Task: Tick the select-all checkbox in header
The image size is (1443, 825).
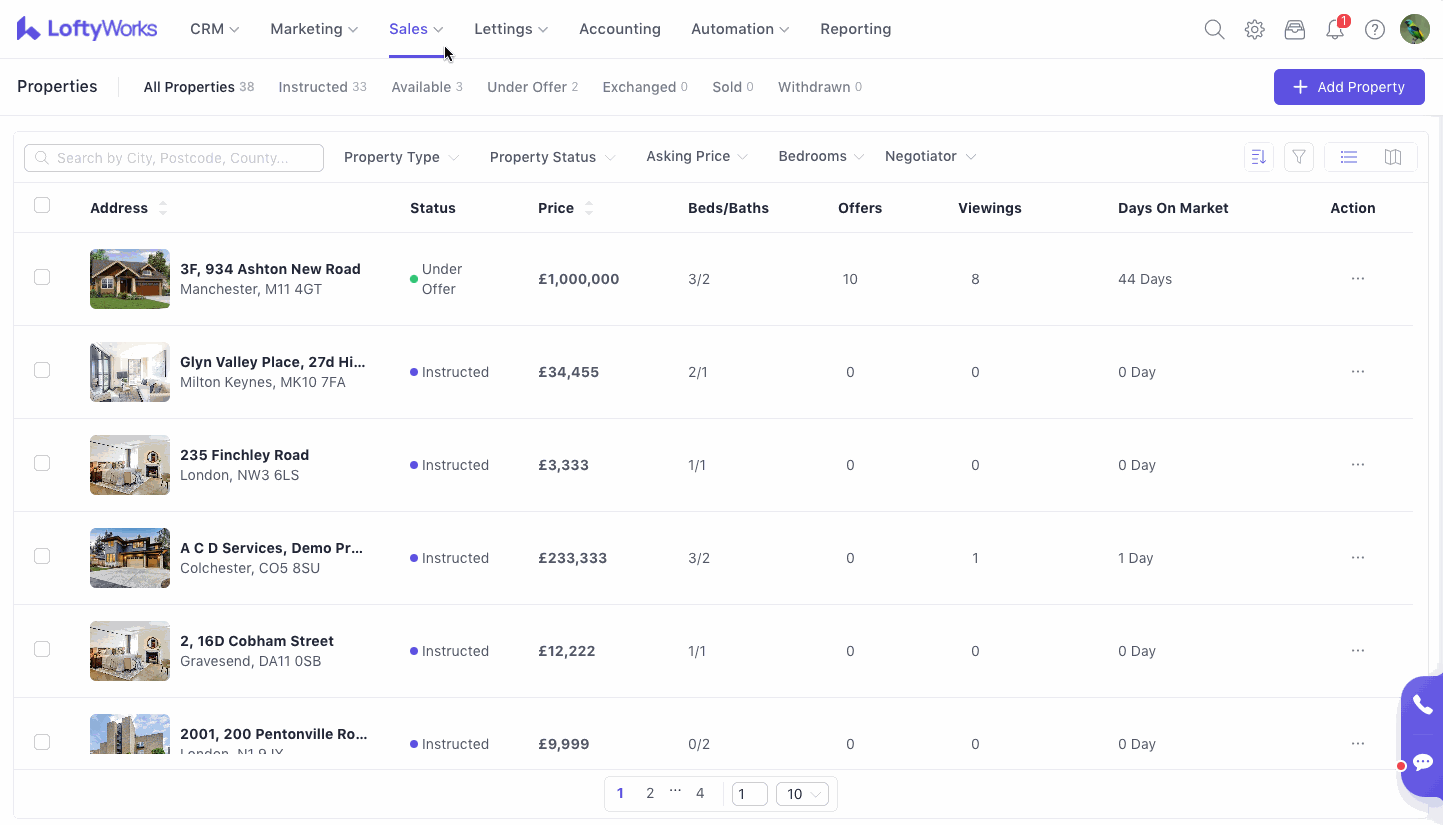Action: click(42, 205)
